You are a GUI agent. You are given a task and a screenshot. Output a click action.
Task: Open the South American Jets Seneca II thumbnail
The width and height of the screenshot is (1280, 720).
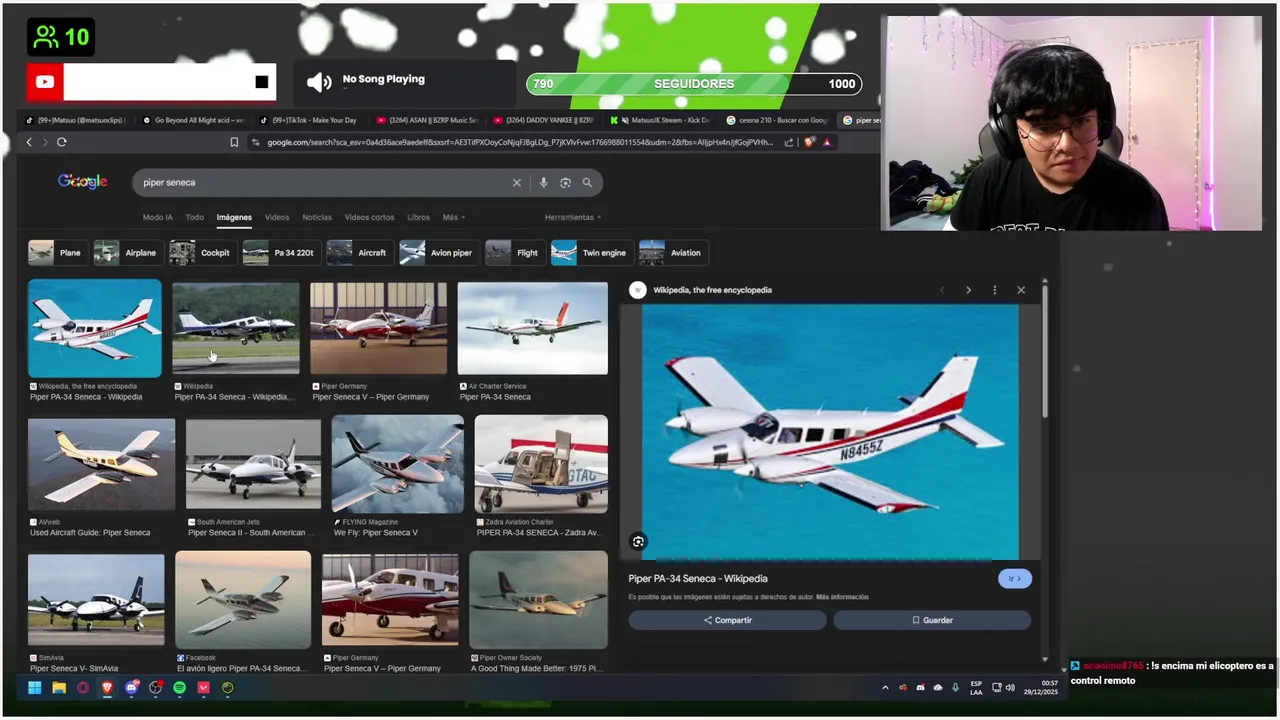253,465
